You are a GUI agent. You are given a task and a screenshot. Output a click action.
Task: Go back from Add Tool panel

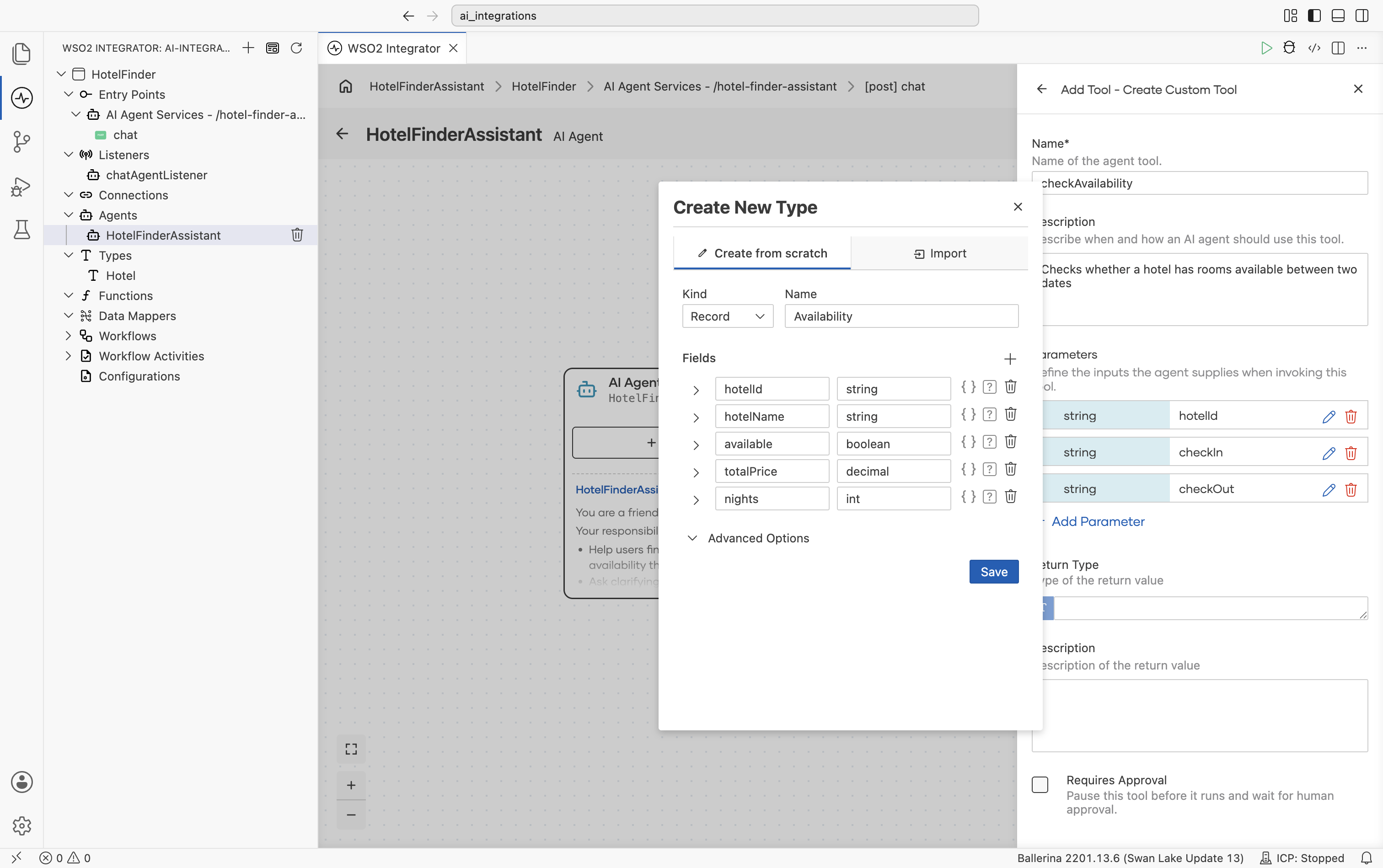click(x=1041, y=89)
